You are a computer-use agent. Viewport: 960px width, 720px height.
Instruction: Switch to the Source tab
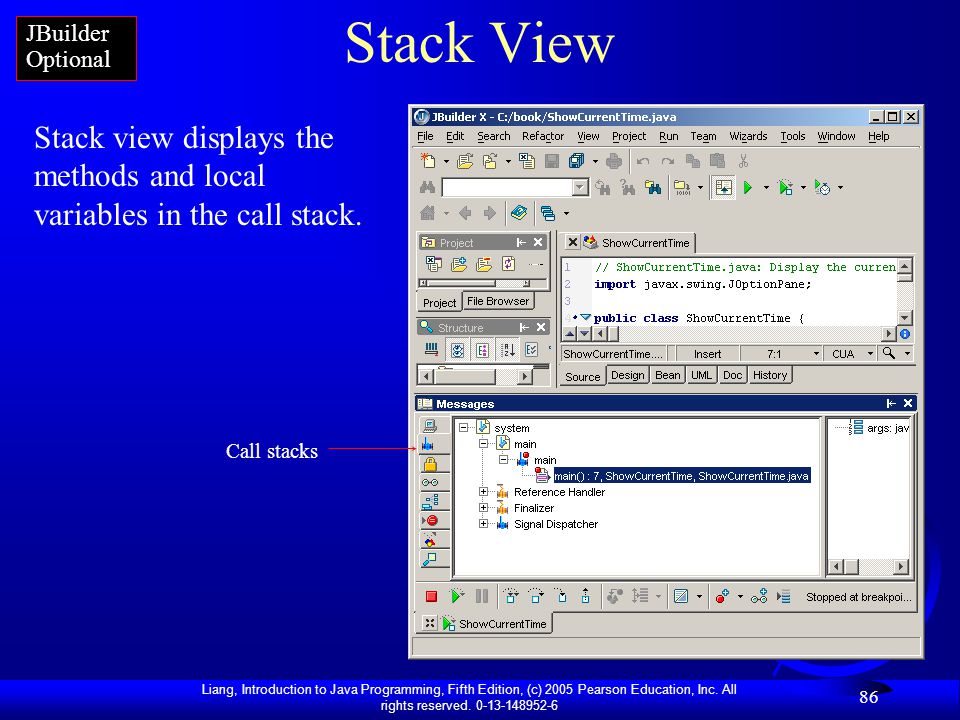(582, 377)
